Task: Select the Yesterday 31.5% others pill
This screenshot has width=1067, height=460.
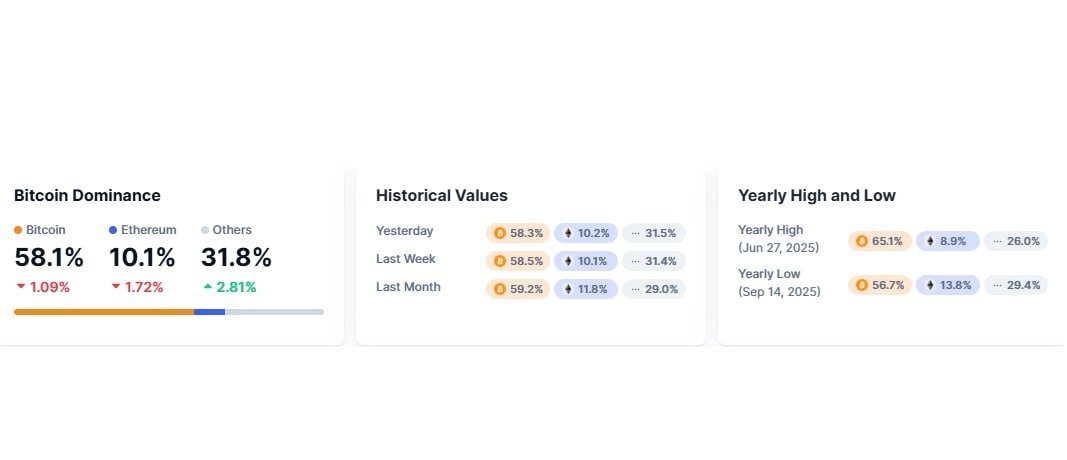Action: tap(654, 233)
